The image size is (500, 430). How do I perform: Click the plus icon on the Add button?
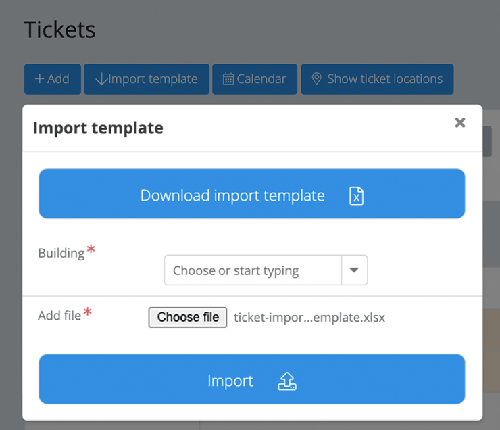pyautogui.click(x=39, y=79)
